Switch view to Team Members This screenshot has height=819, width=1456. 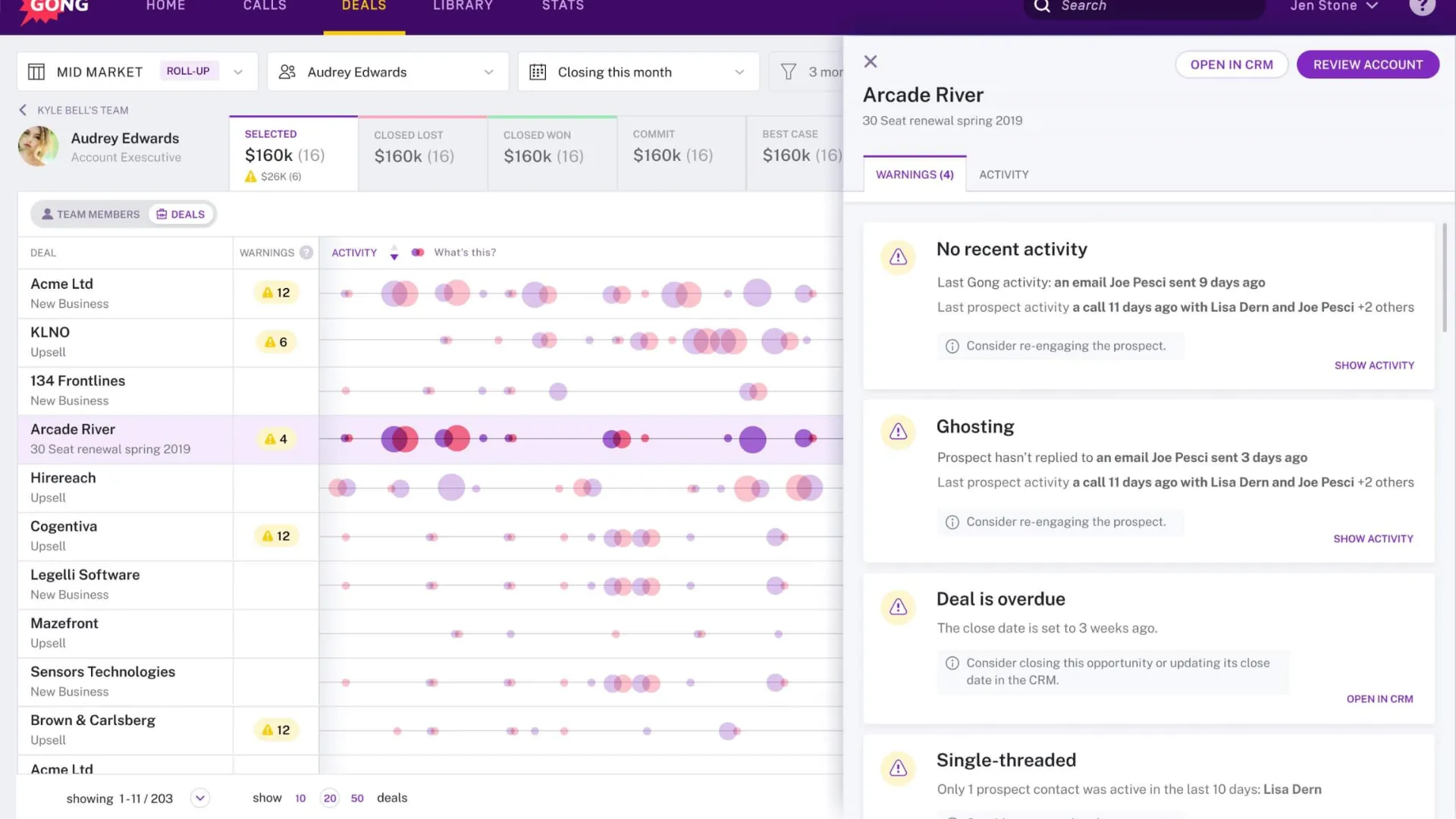coord(91,215)
